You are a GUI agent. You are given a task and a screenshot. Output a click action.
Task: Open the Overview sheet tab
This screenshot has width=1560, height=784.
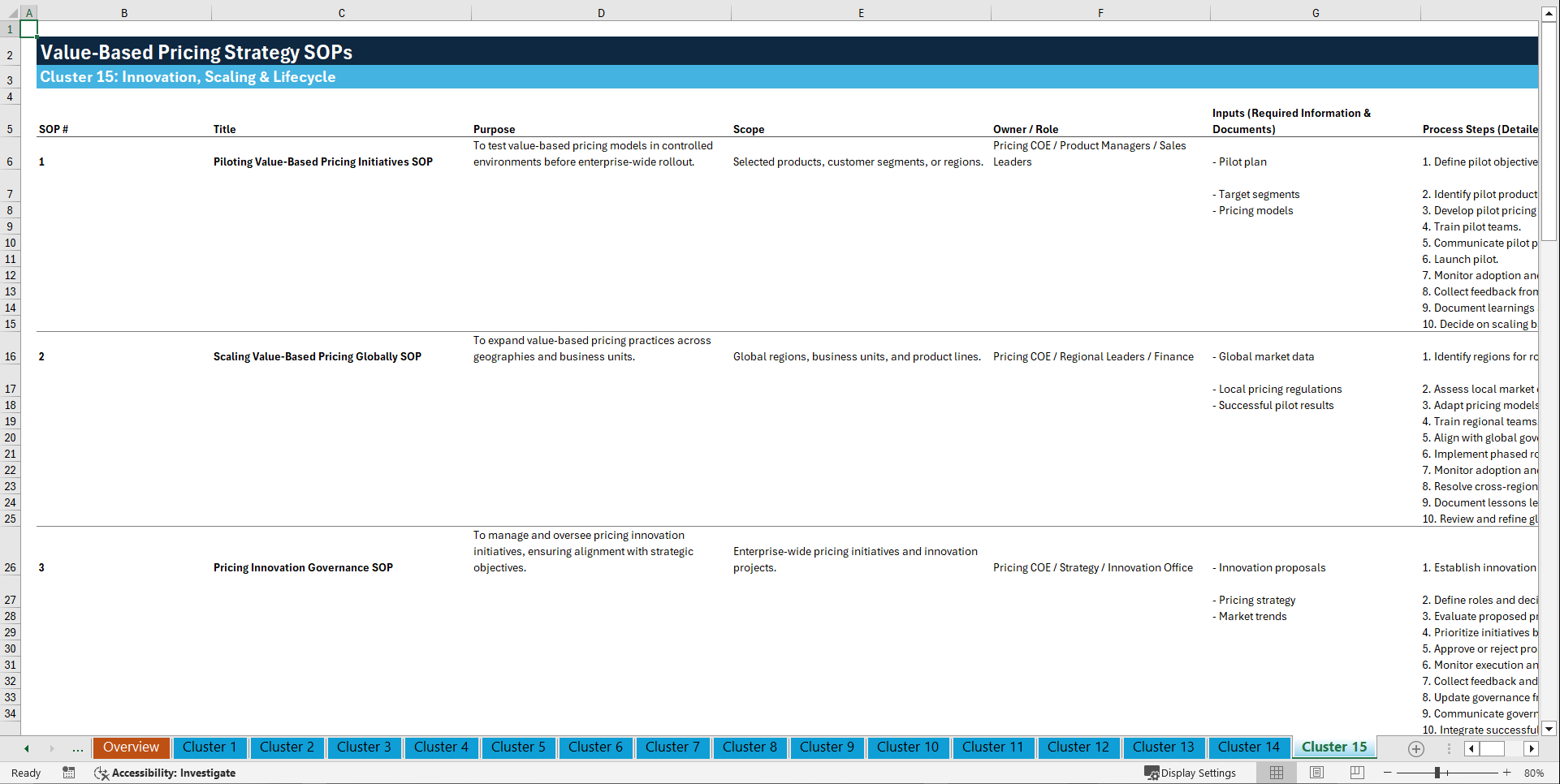(131, 747)
